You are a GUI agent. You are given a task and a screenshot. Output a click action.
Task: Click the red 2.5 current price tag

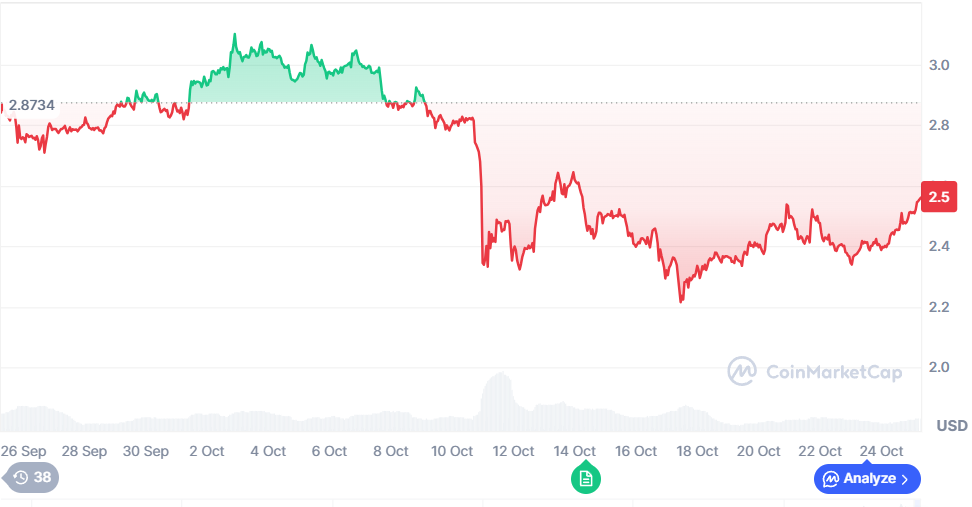tap(938, 197)
